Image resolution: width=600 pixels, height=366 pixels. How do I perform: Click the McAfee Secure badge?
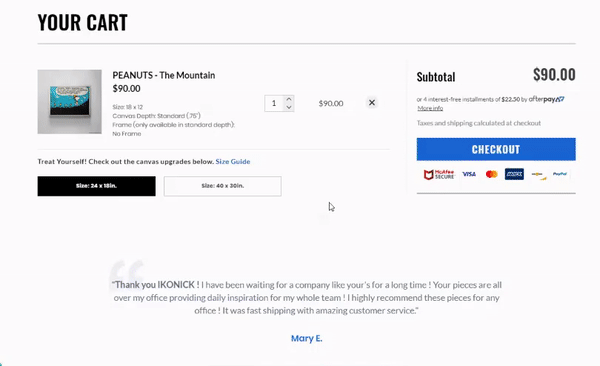(439, 175)
